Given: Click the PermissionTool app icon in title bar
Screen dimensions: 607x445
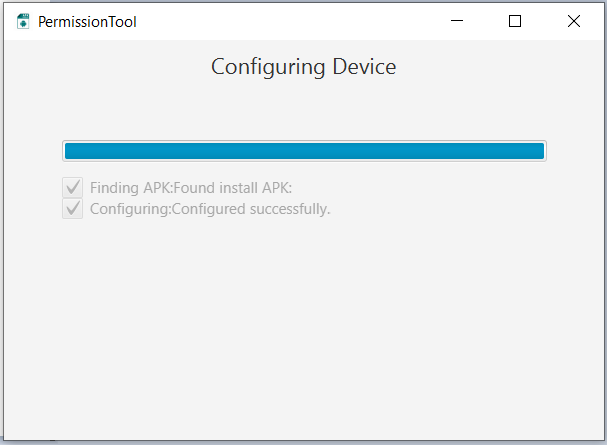Looking at the screenshot, I should tap(23, 21).
